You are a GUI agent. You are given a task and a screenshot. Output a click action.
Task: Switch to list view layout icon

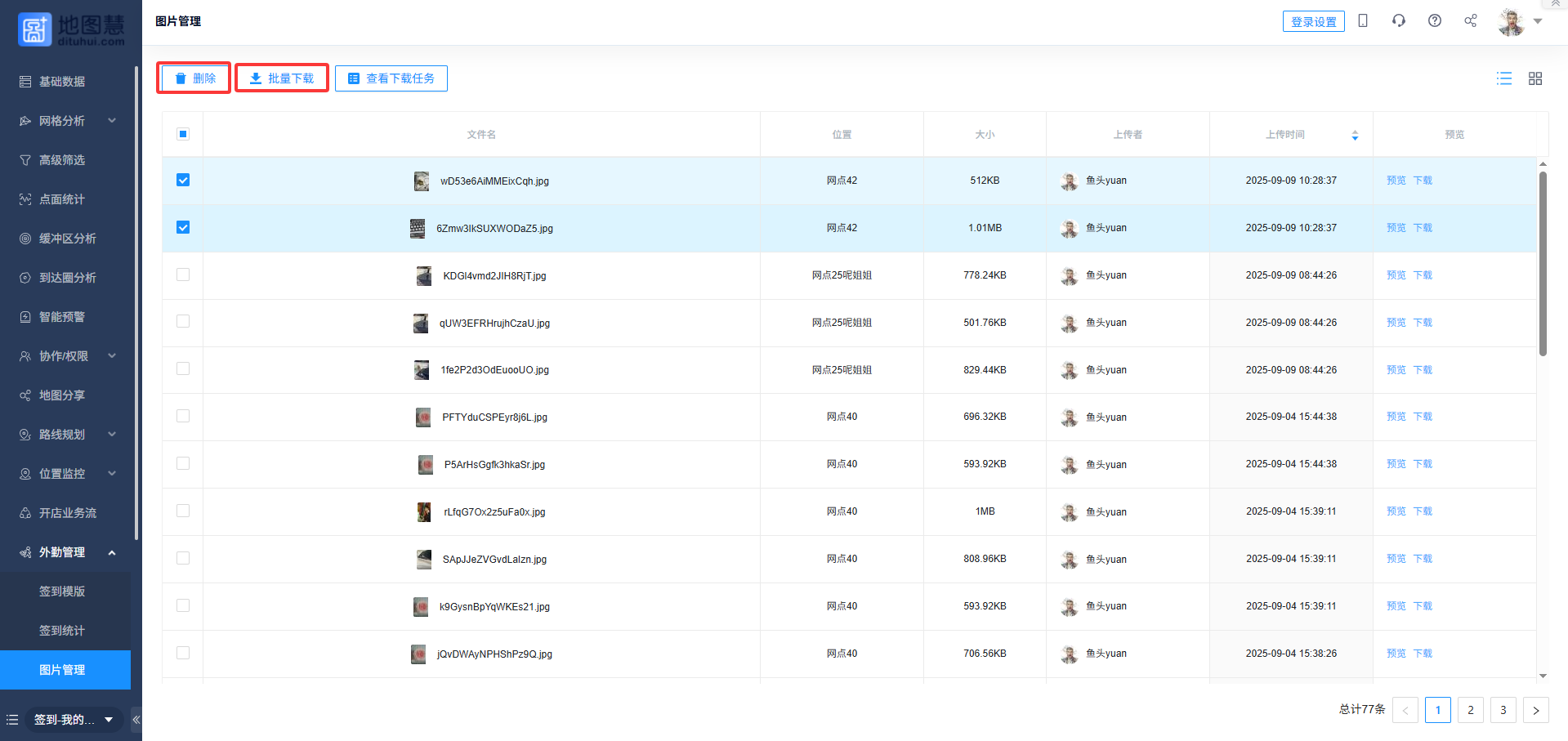coord(1503,78)
